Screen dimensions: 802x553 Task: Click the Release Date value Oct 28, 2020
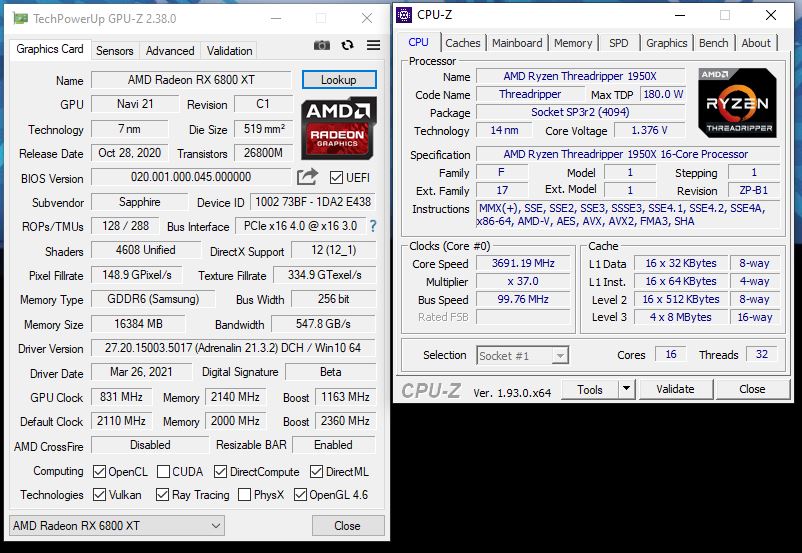tap(129, 153)
